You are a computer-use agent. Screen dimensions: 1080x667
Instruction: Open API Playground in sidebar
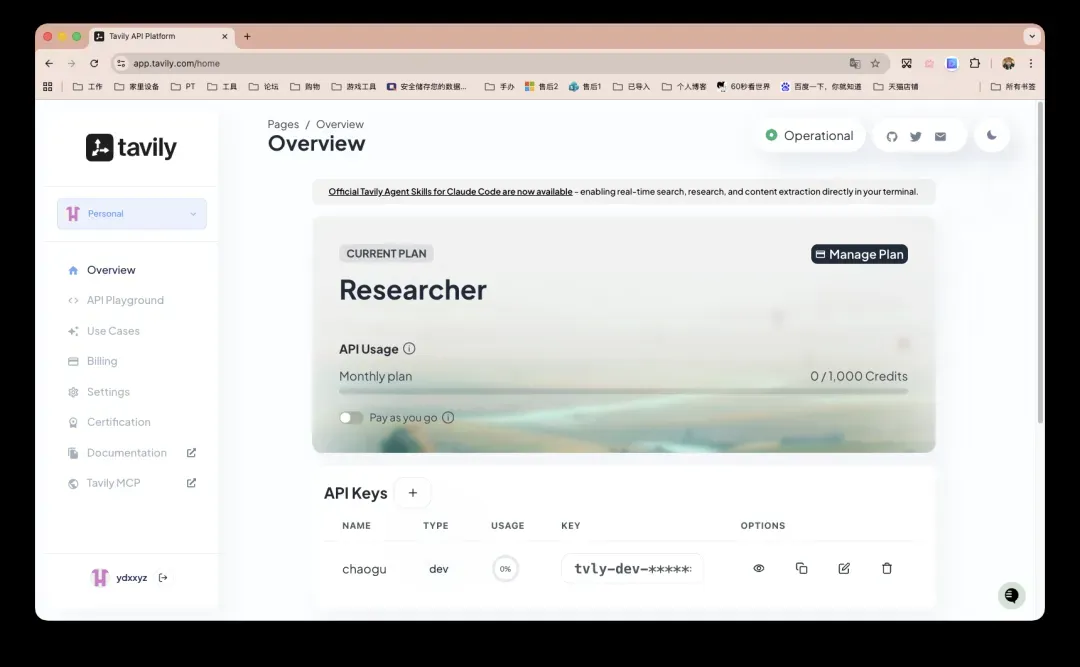(125, 300)
